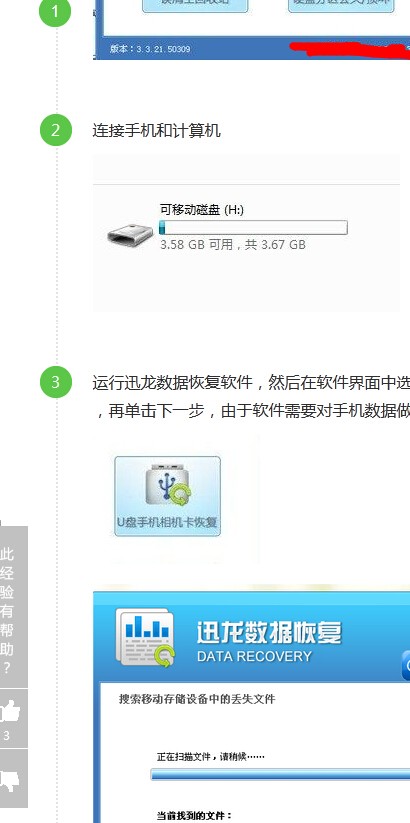Click the green step 2 circle
The height and width of the screenshot is (823, 410).
point(55,130)
